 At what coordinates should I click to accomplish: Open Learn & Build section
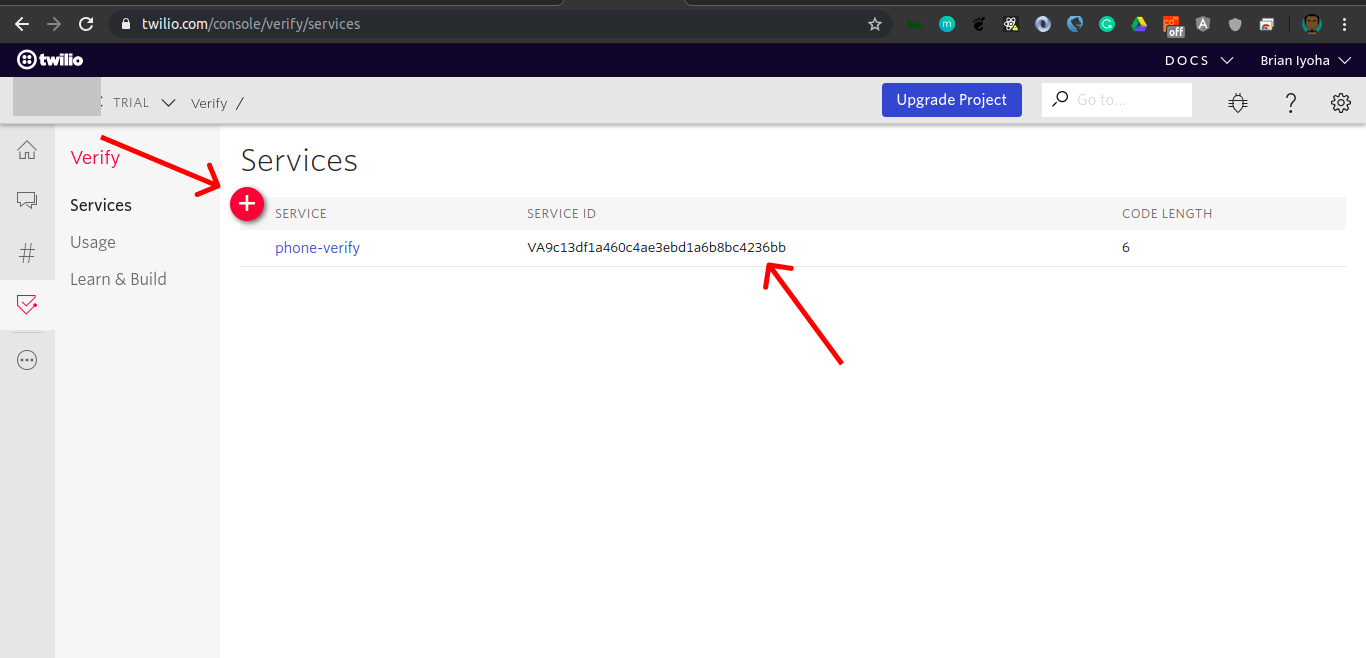click(x=118, y=279)
